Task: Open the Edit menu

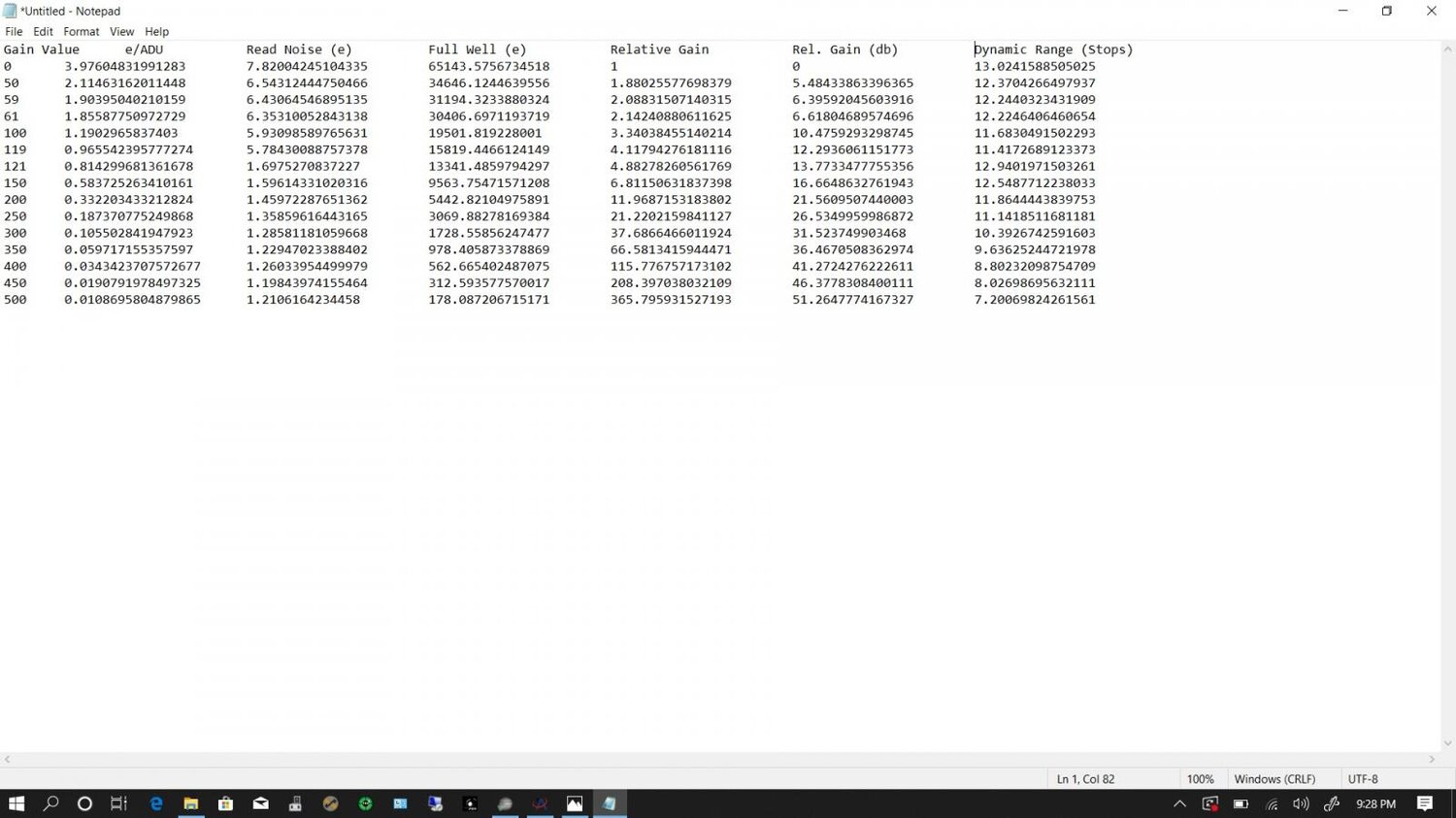Action: pos(44,31)
